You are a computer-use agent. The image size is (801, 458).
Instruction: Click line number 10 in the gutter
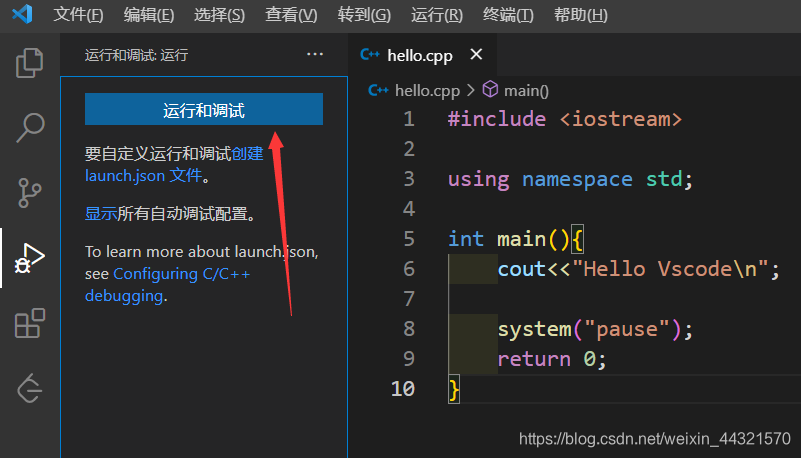tap(403, 389)
